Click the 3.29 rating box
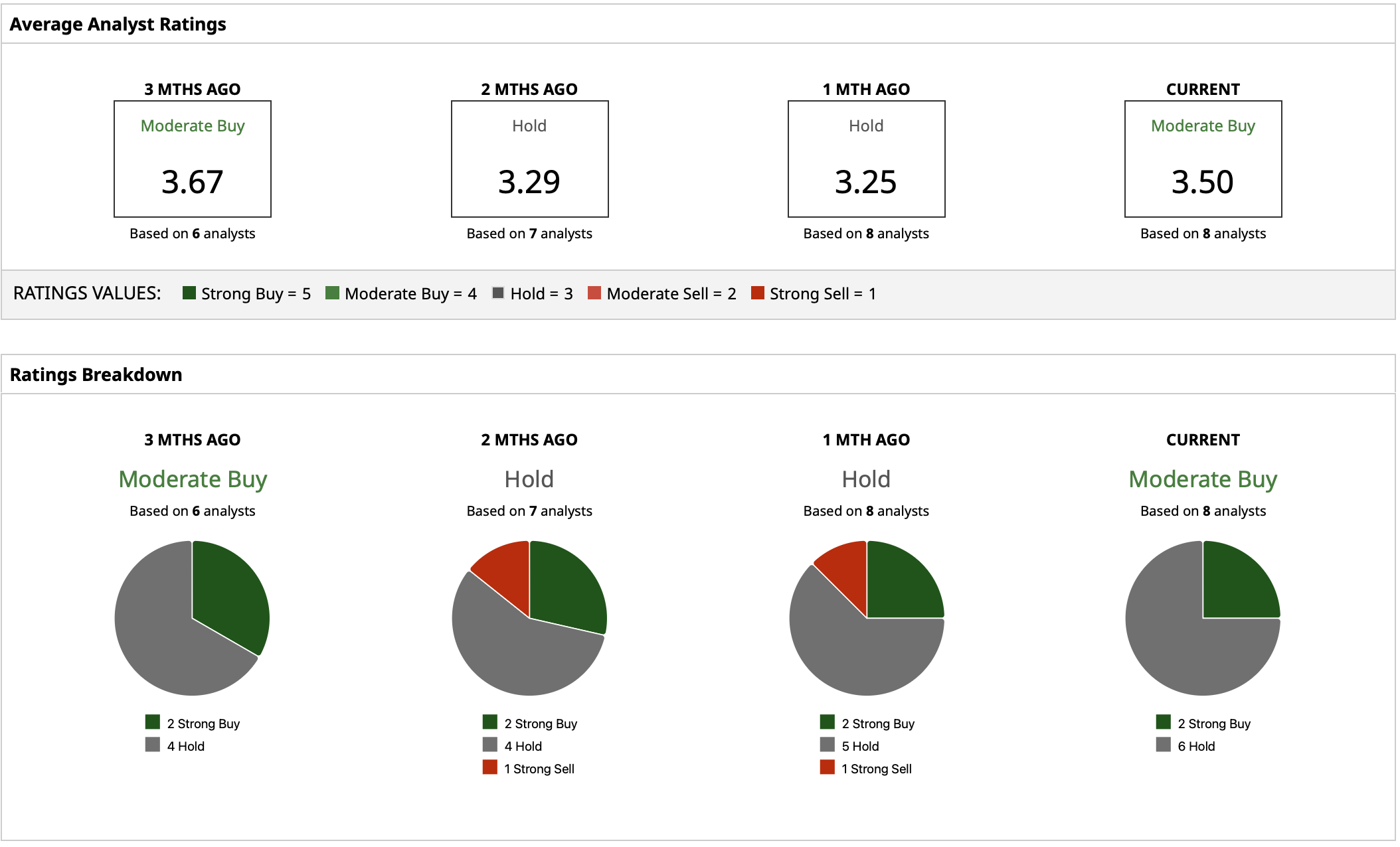The height and width of the screenshot is (847, 1400). pyautogui.click(x=529, y=159)
